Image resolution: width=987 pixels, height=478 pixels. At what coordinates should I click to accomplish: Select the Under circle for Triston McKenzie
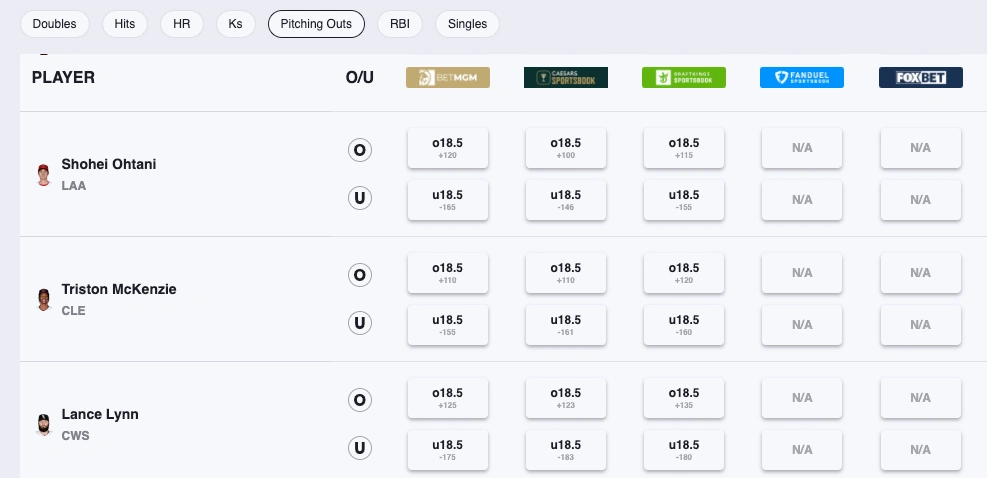[360, 323]
